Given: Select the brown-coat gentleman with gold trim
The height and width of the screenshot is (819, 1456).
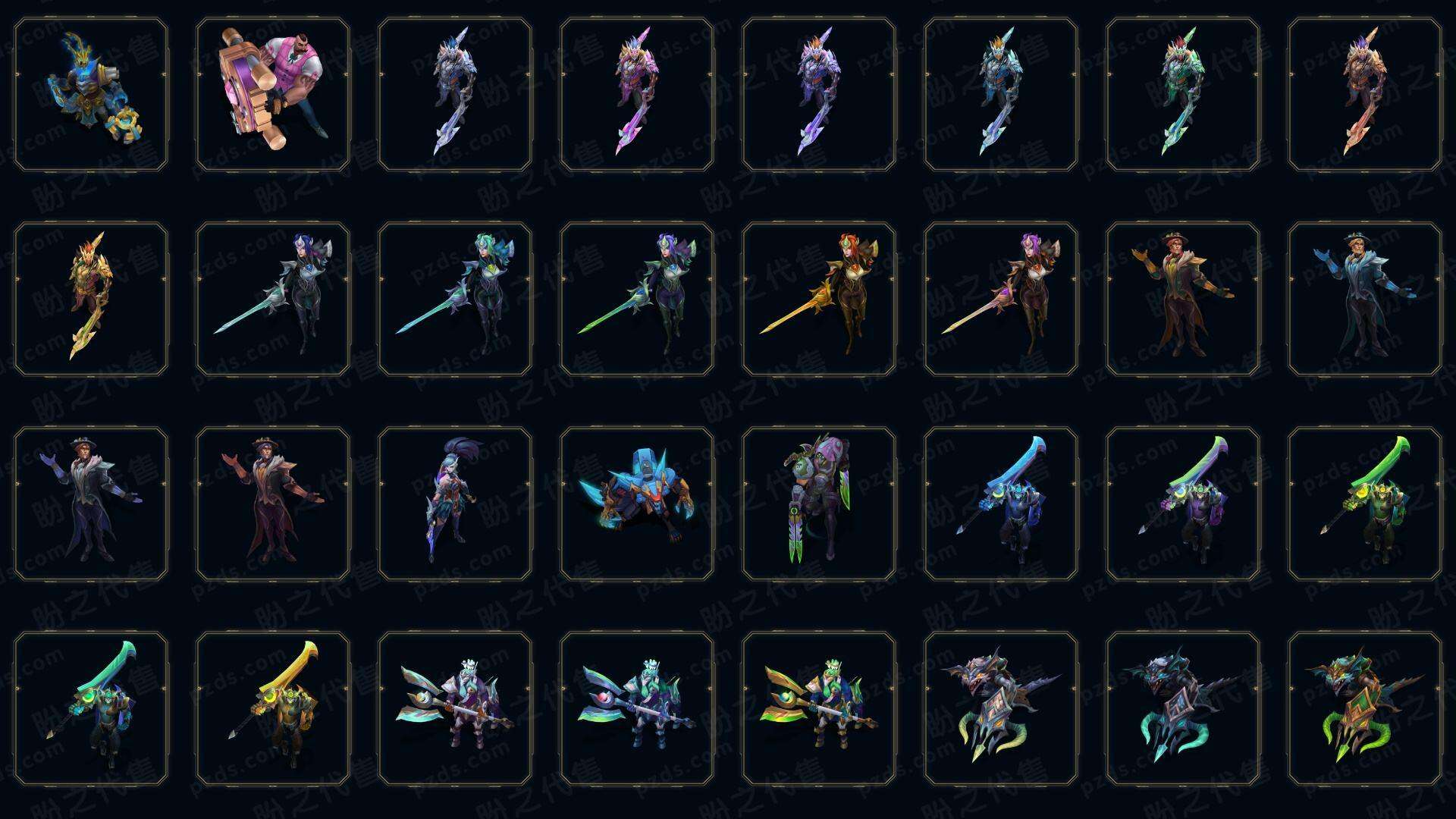Looking at the screenshot, I should click(1183, 299).
